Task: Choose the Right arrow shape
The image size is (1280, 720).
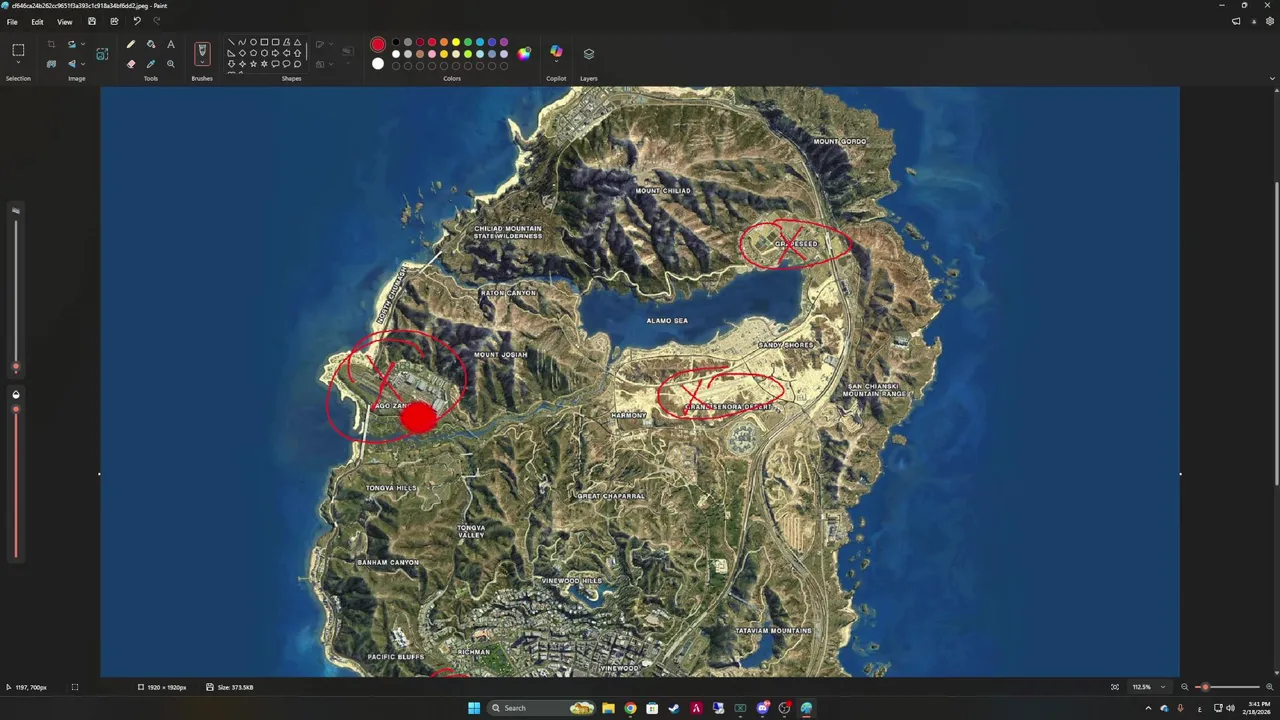Action: coord(275,53)
